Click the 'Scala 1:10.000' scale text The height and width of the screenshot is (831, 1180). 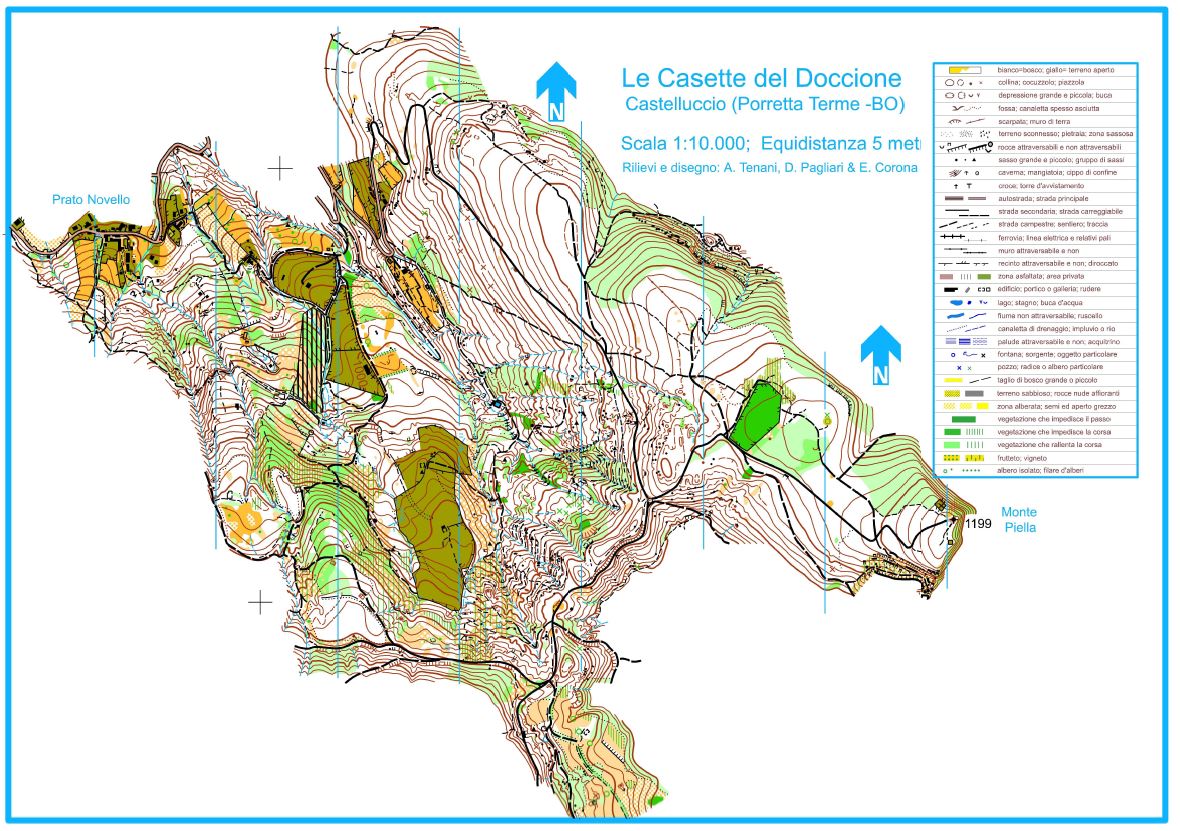point(684,142)
